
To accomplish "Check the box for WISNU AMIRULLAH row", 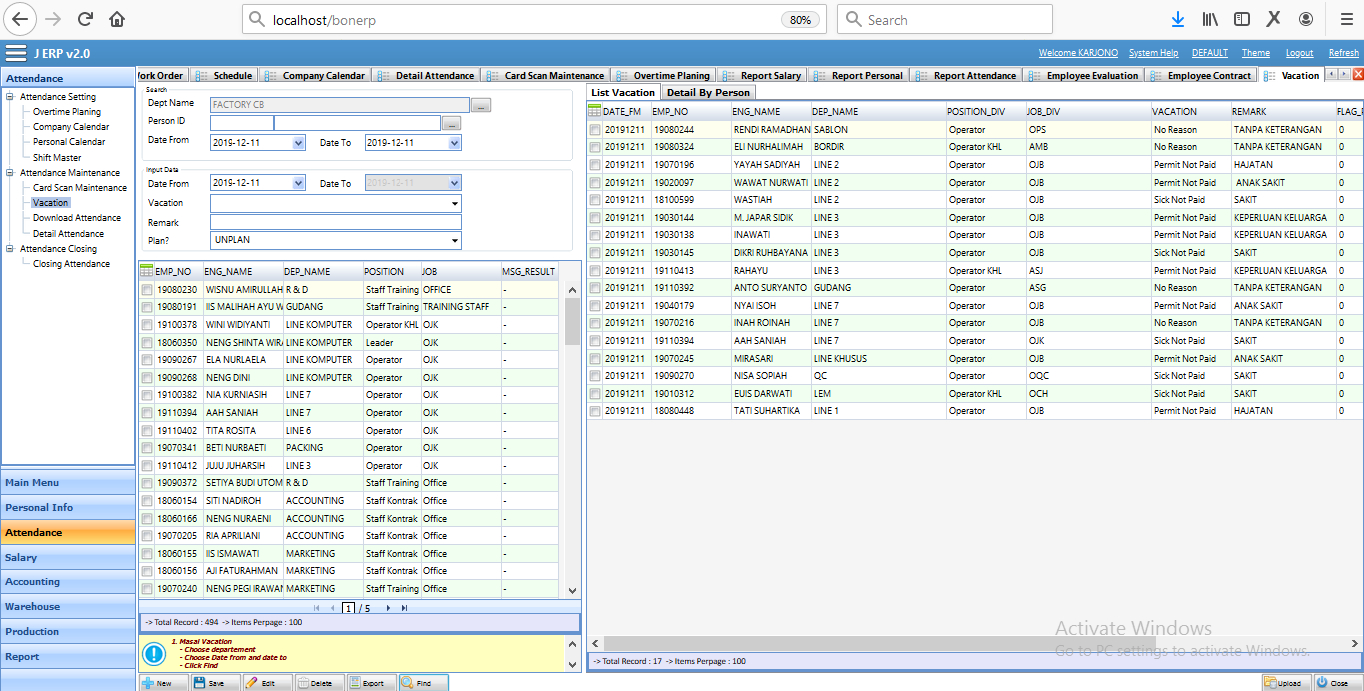I will (147, 290).
